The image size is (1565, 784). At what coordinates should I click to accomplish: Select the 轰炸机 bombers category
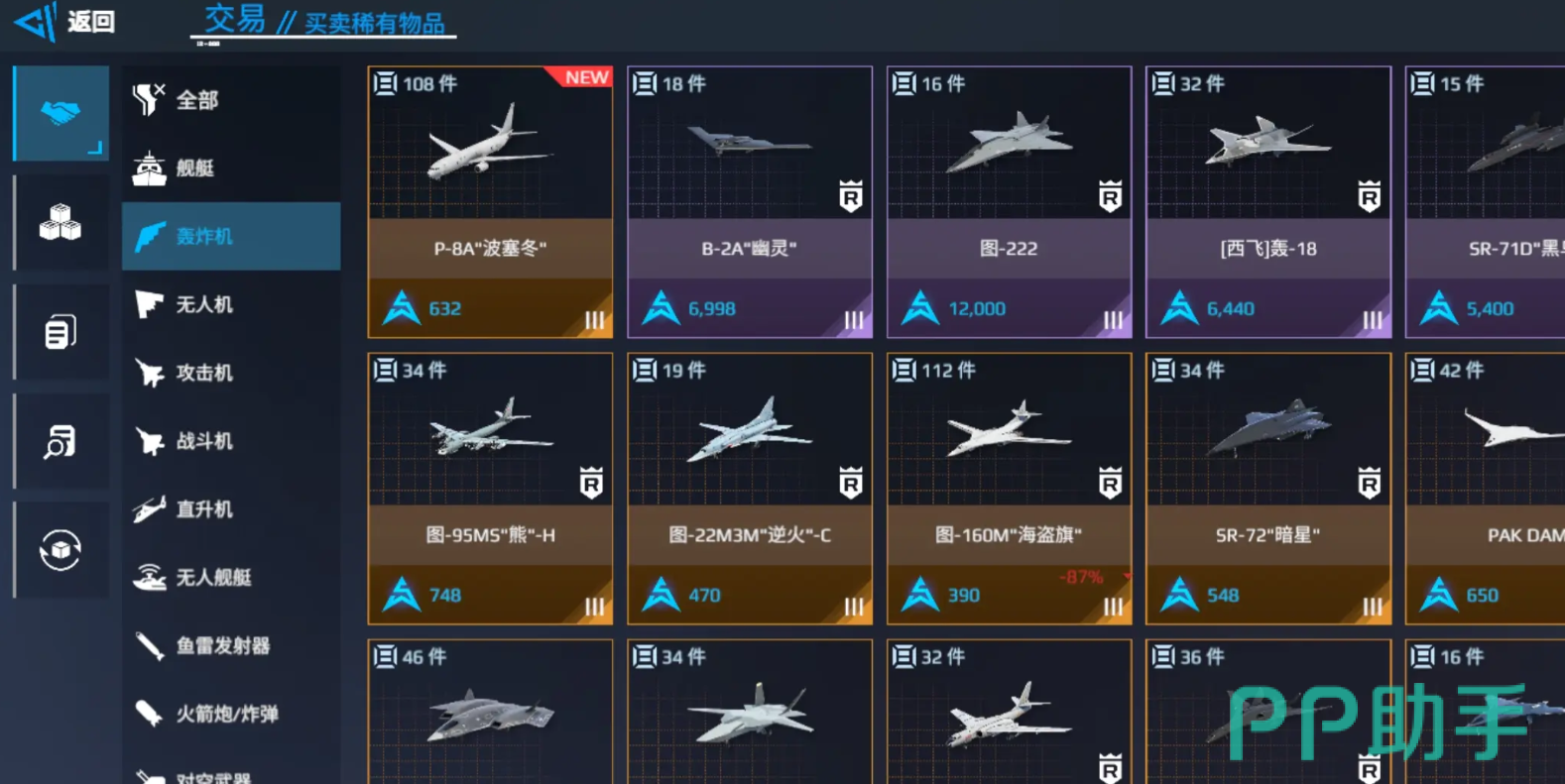[x=231, y=236]
